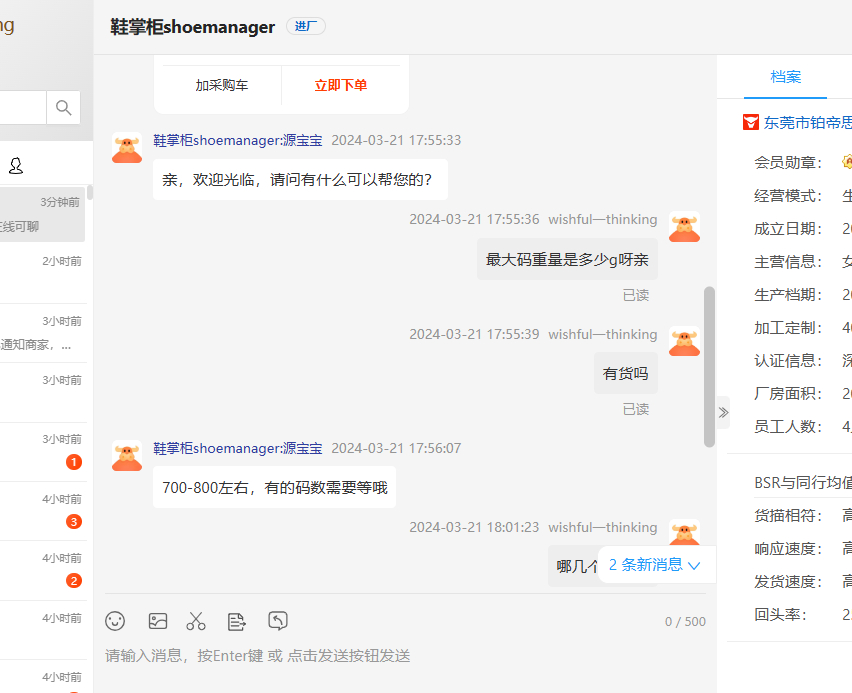Click the 经营模式 label
The height and width of the screenshot is (693, 852).
pos(788,196)
